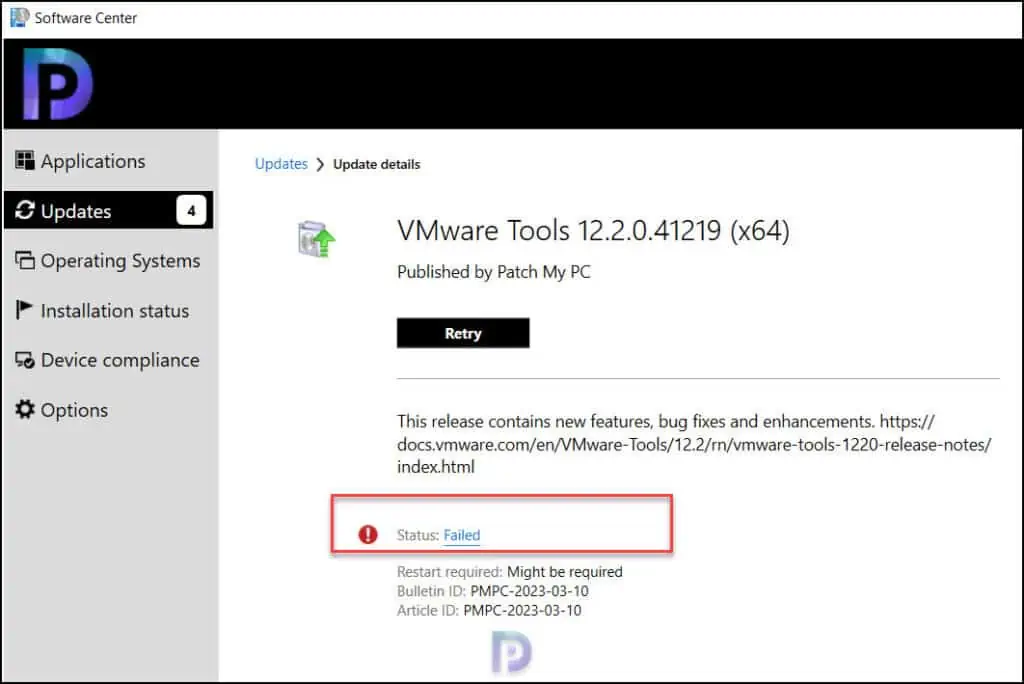
Task: Click the 'Published by Patch My PC' text
Action: click(494, 272)
